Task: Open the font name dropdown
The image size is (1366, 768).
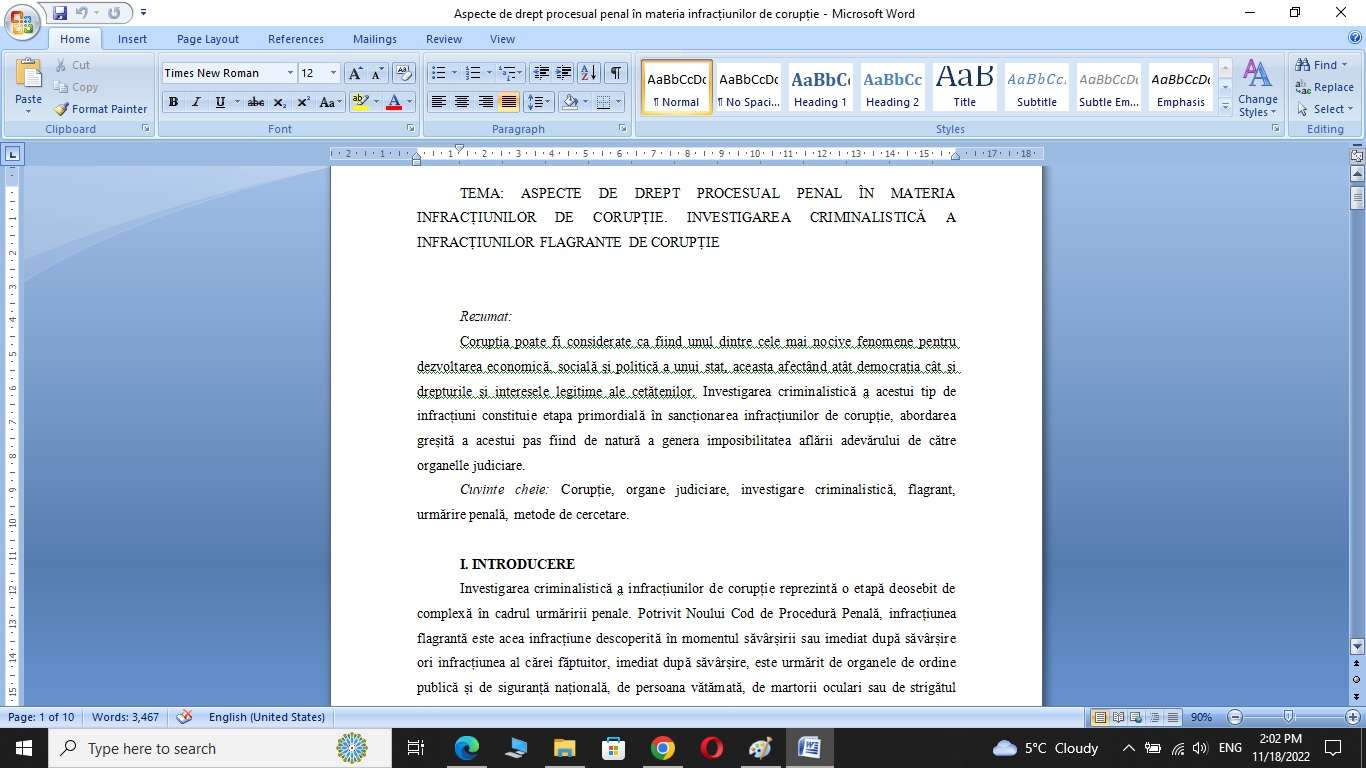Action: point(290,73)
